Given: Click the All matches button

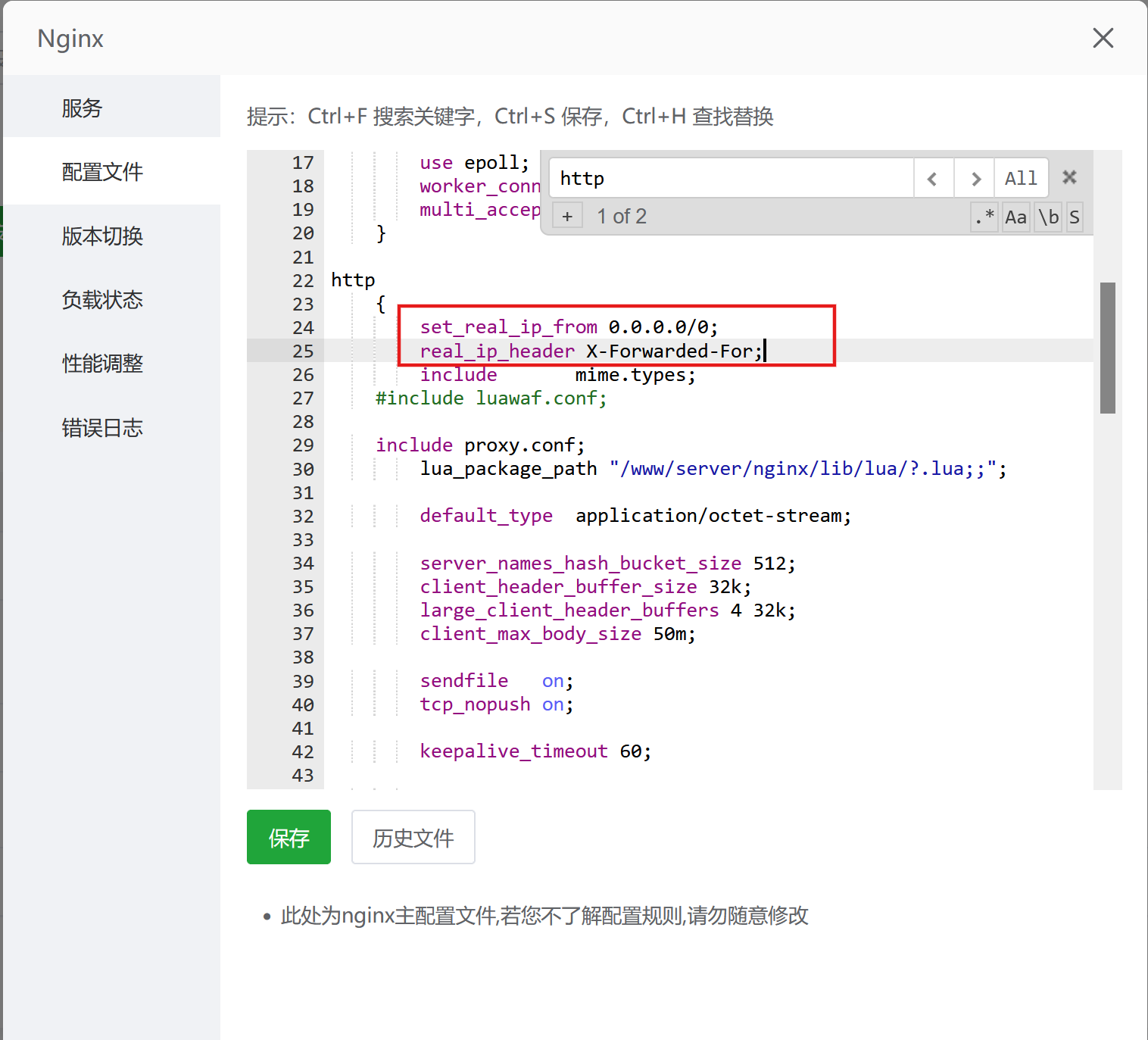Looking at the screenshot, I should (x=1021, y=179).
